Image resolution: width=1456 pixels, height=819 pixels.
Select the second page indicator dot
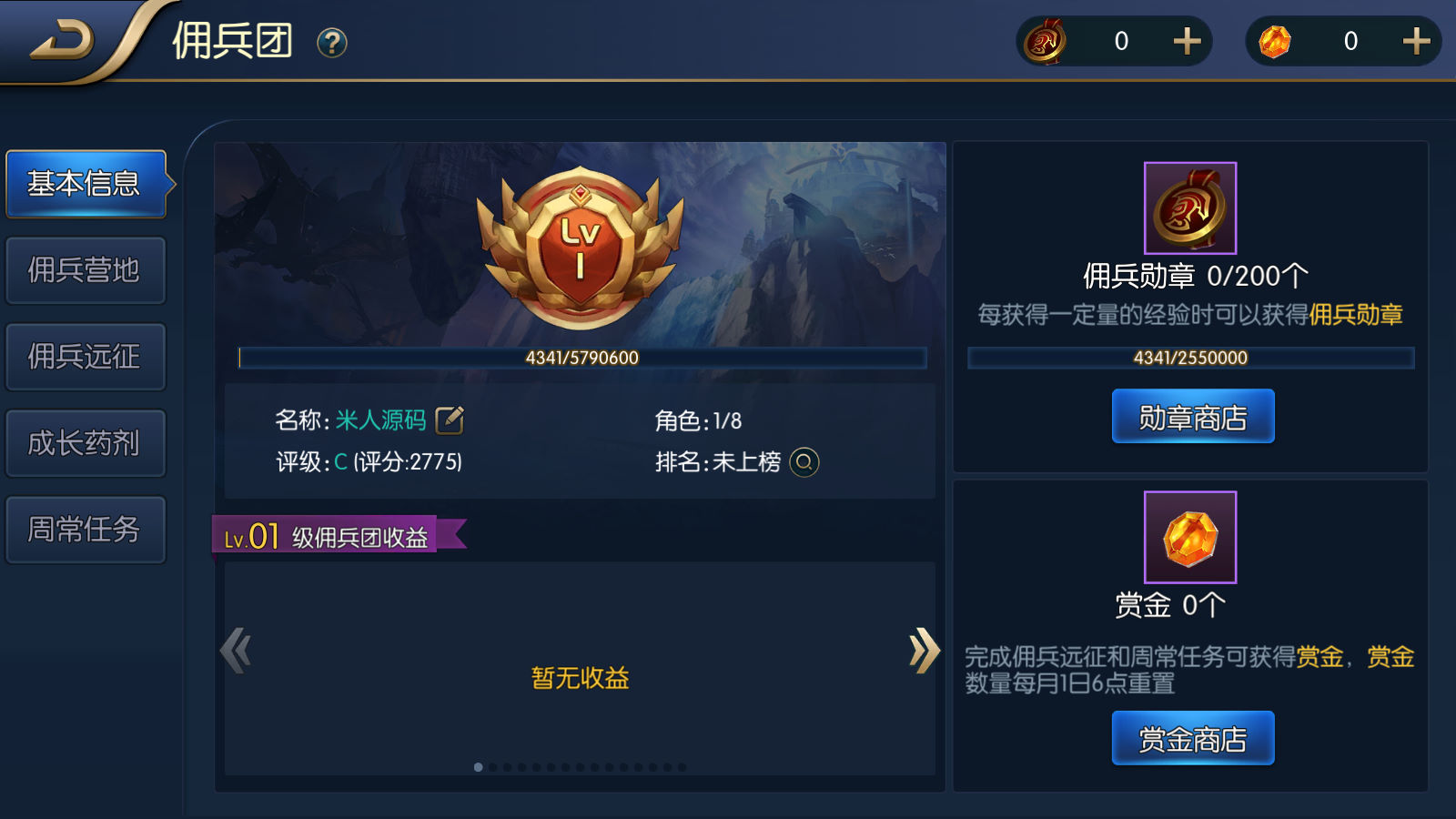coord(493,767)
